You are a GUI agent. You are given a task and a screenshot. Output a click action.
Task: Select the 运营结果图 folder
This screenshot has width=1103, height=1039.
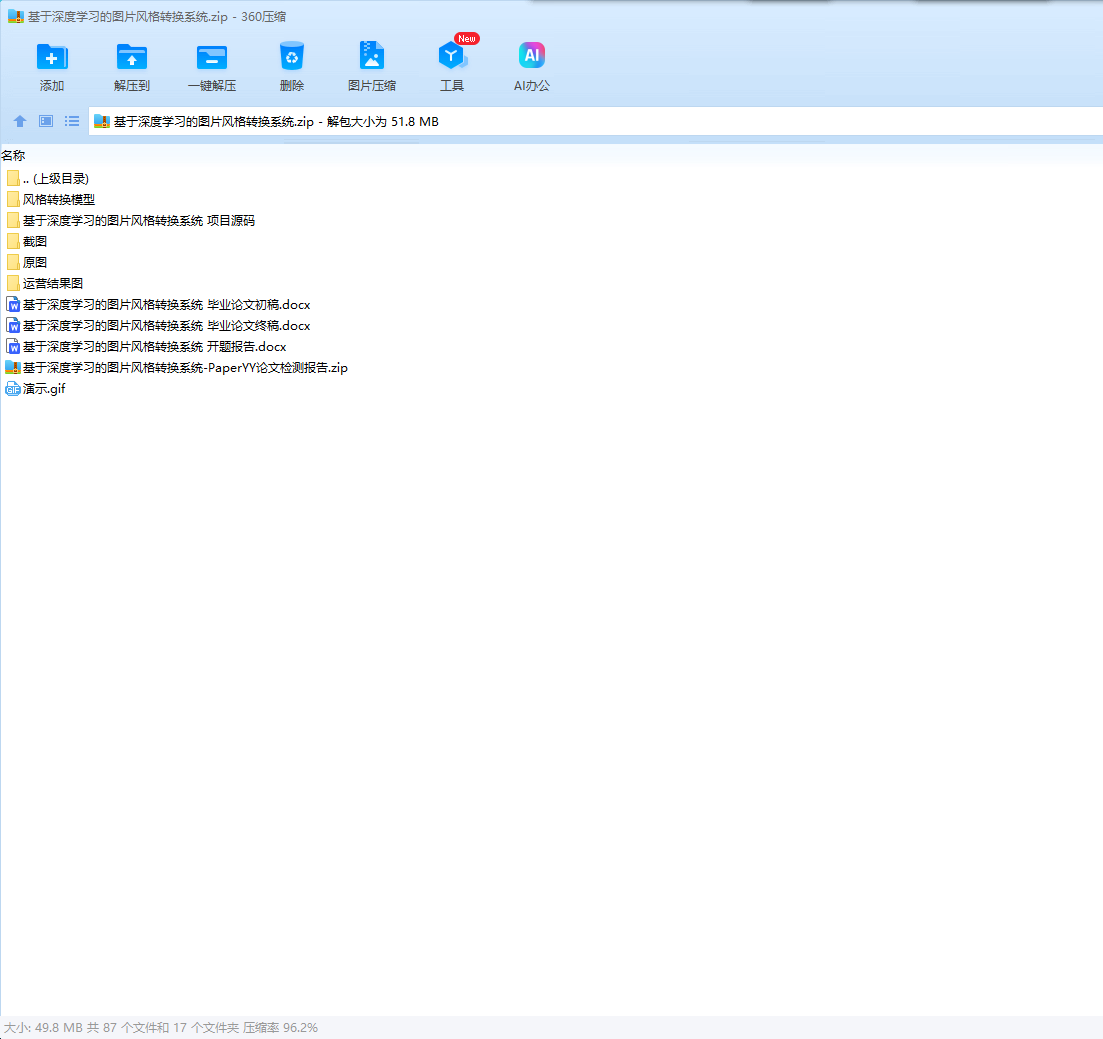[44, 283]
